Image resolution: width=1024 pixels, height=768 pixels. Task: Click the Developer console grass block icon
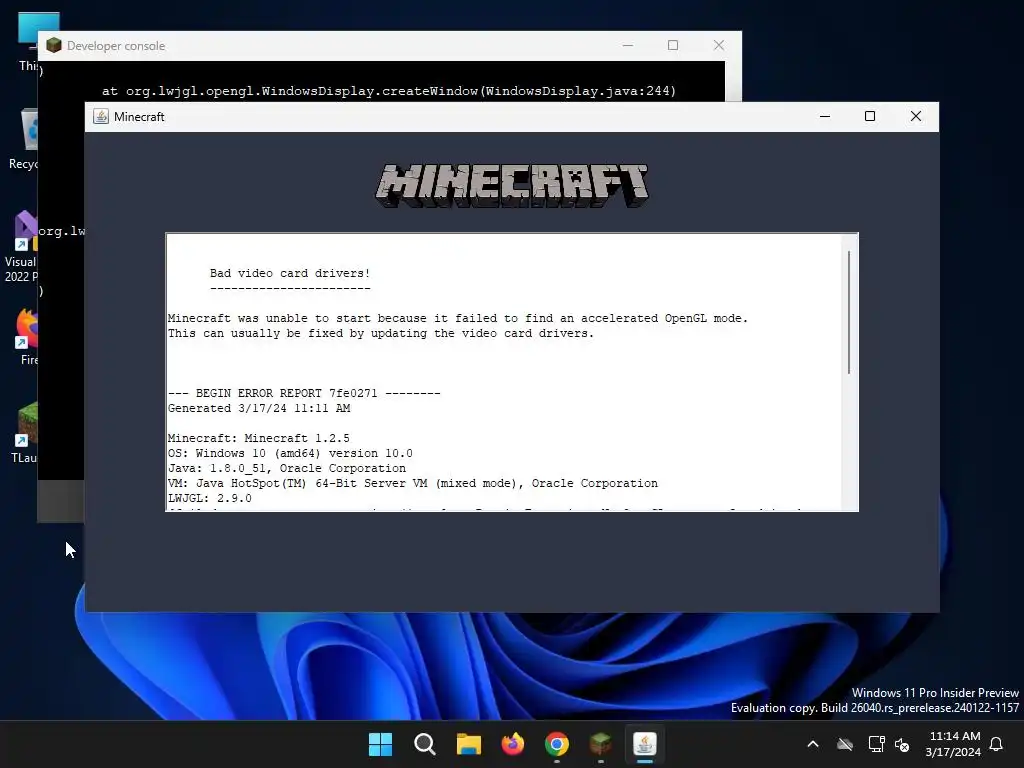click(54, 45)
